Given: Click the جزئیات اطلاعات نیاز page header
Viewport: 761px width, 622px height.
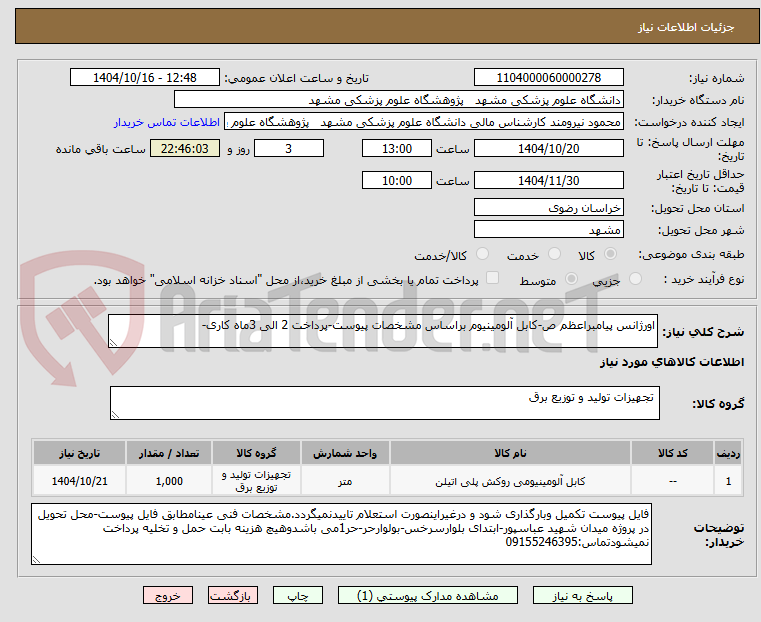Looking at the screenshot, I should (685, 27).
